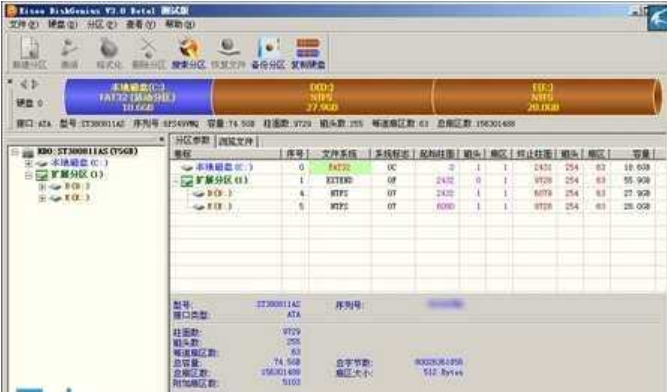Viewport: 667px width, 392px height.
Task: Select E: NTFS 20.0GB partition in disk bar
Action: [544, 97]
